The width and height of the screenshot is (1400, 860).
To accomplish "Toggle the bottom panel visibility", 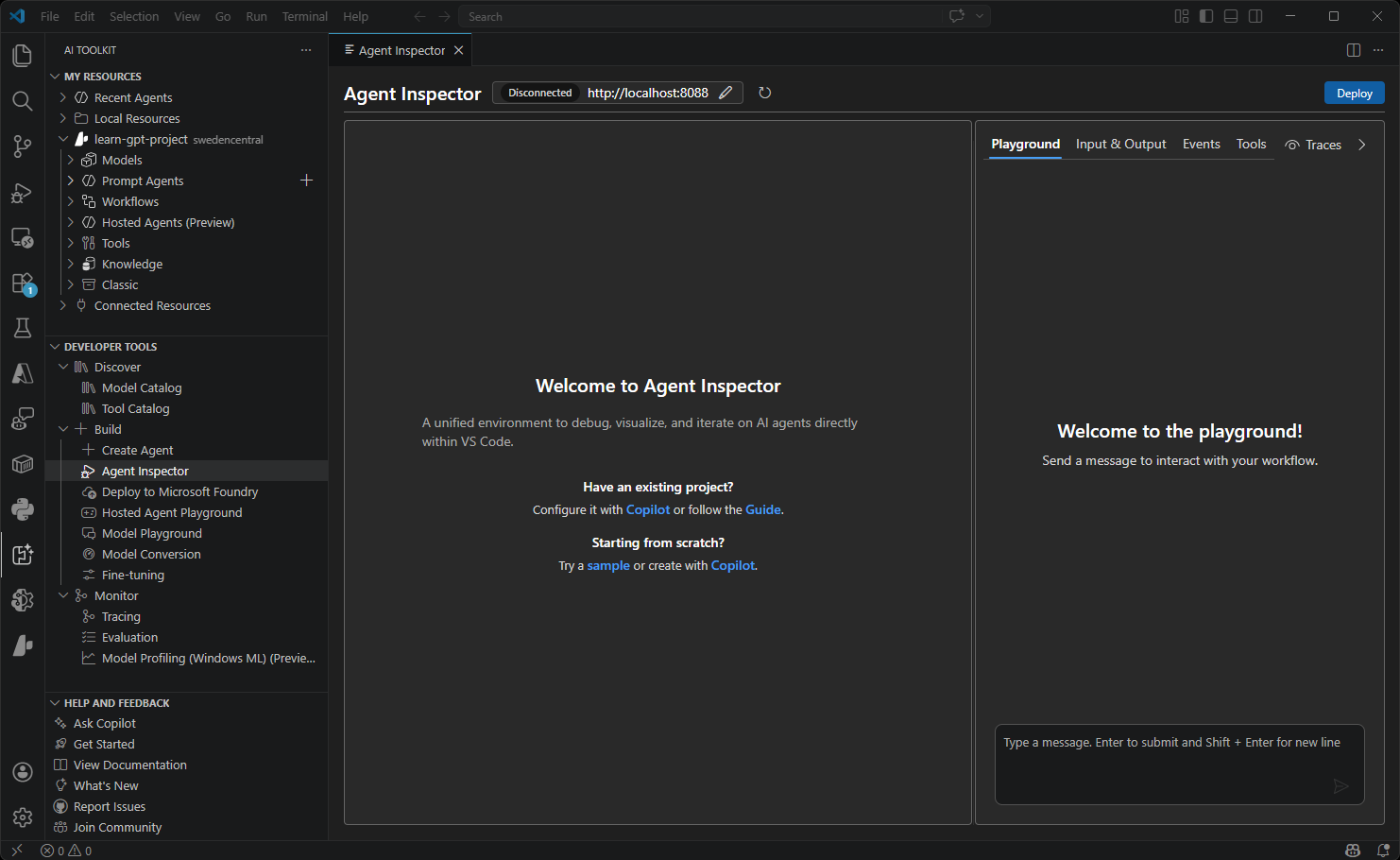I will pyautogui.click(x=1230, y=16).
